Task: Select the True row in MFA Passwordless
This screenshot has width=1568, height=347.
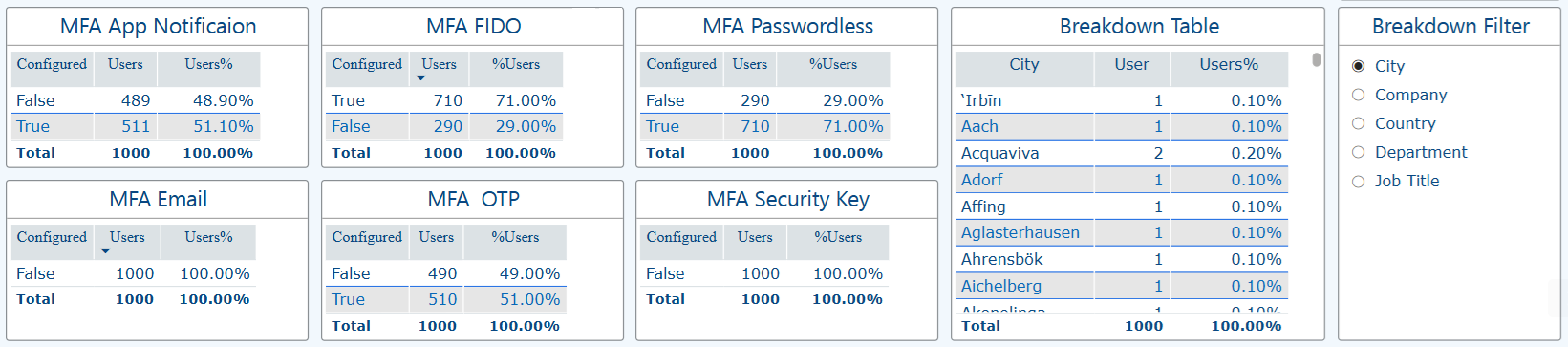Action: click(765, 126)
